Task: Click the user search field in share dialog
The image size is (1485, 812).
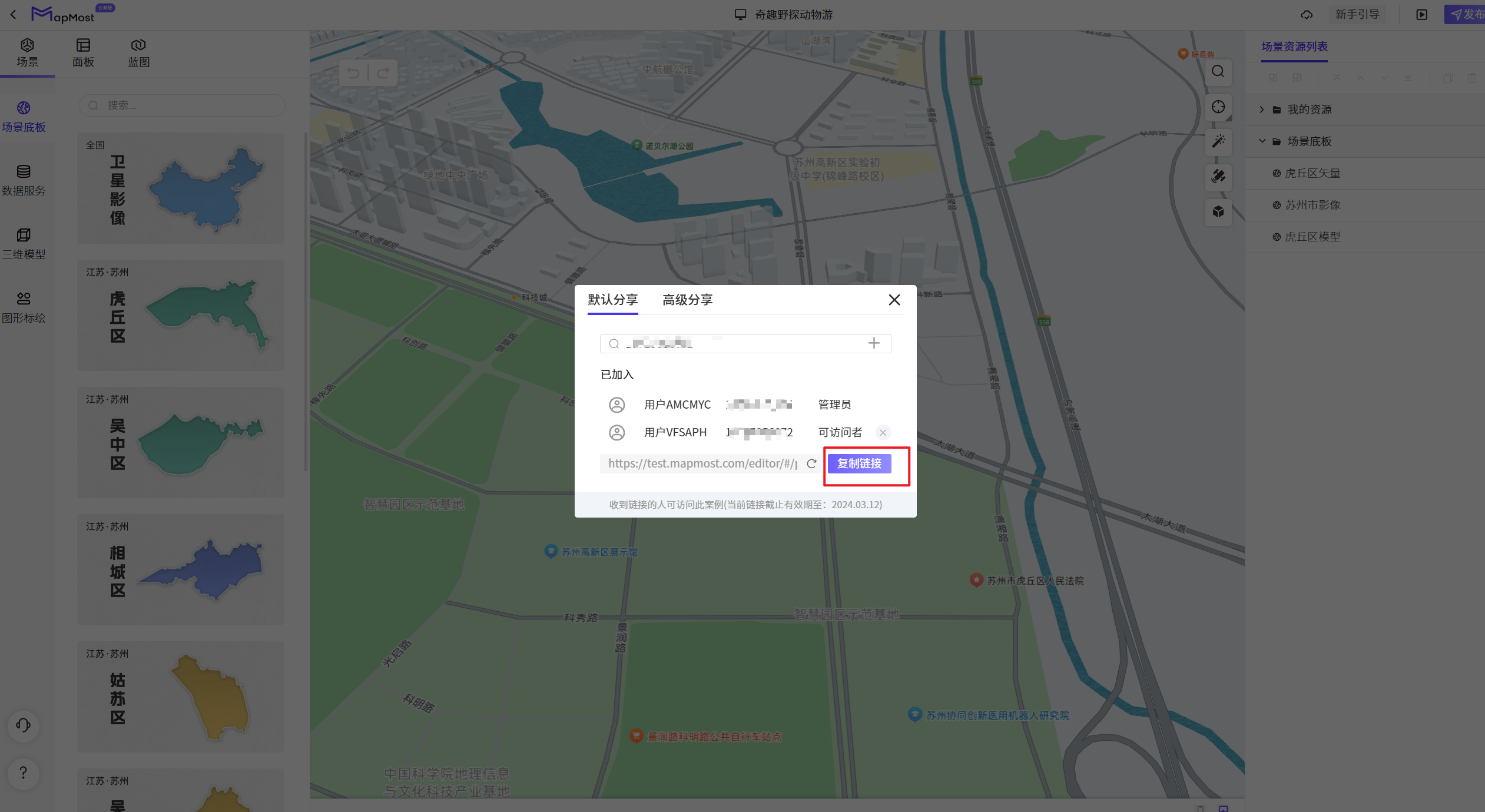Action: 745,343
